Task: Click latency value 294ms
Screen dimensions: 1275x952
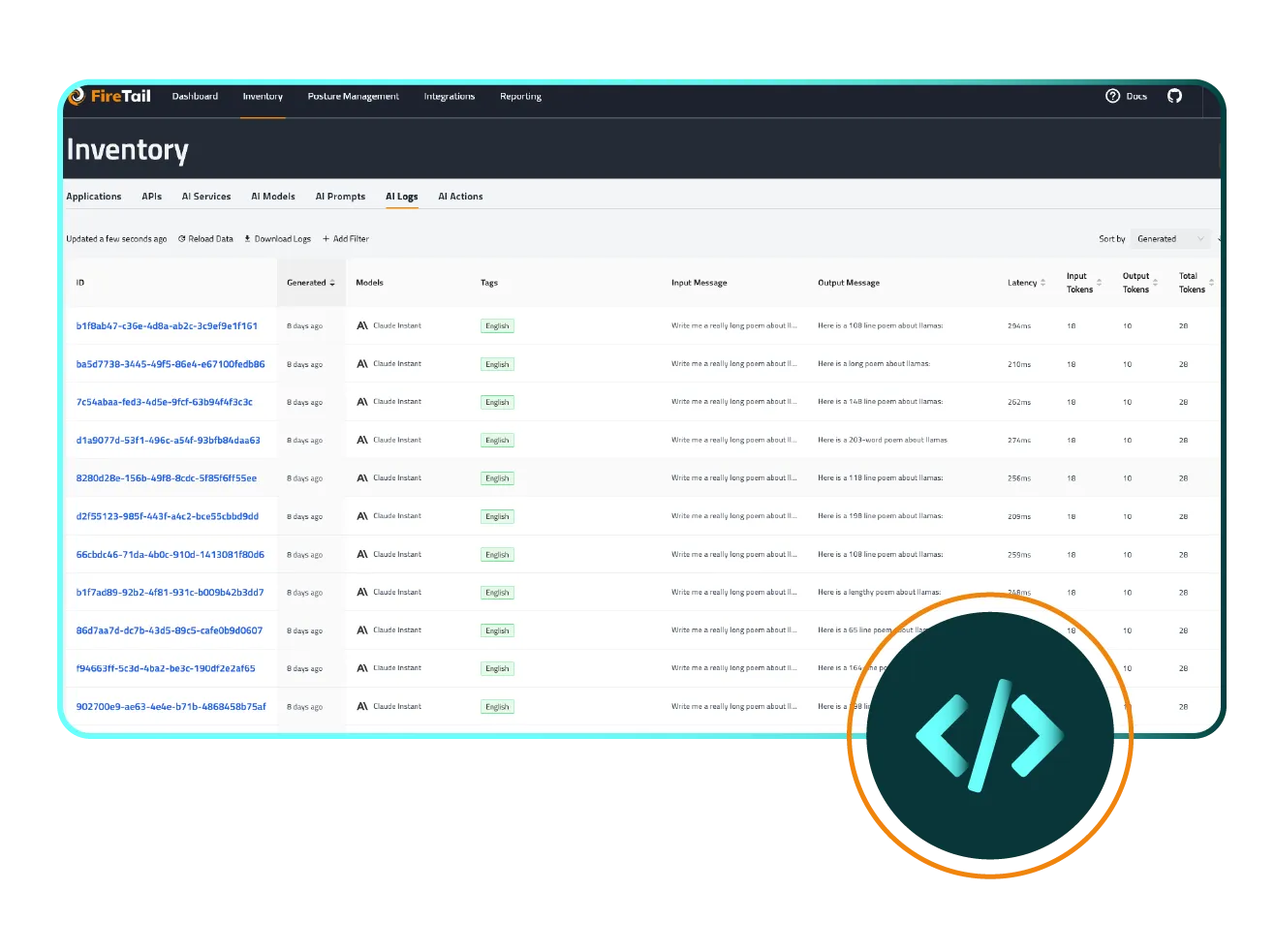Action: click(x=1019, y=326)
